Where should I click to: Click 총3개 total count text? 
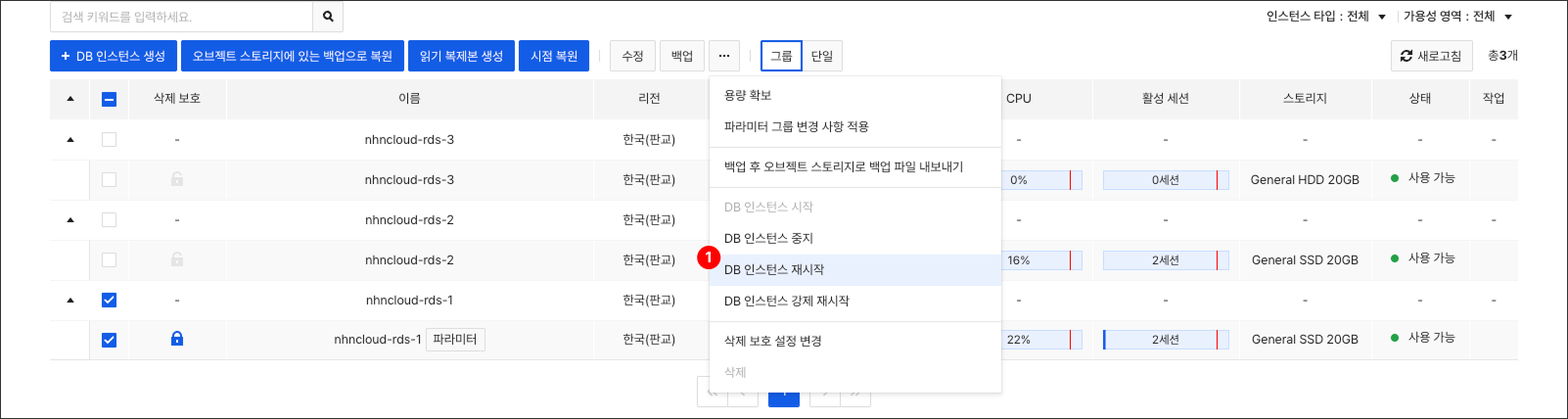tap(1502, 56)
